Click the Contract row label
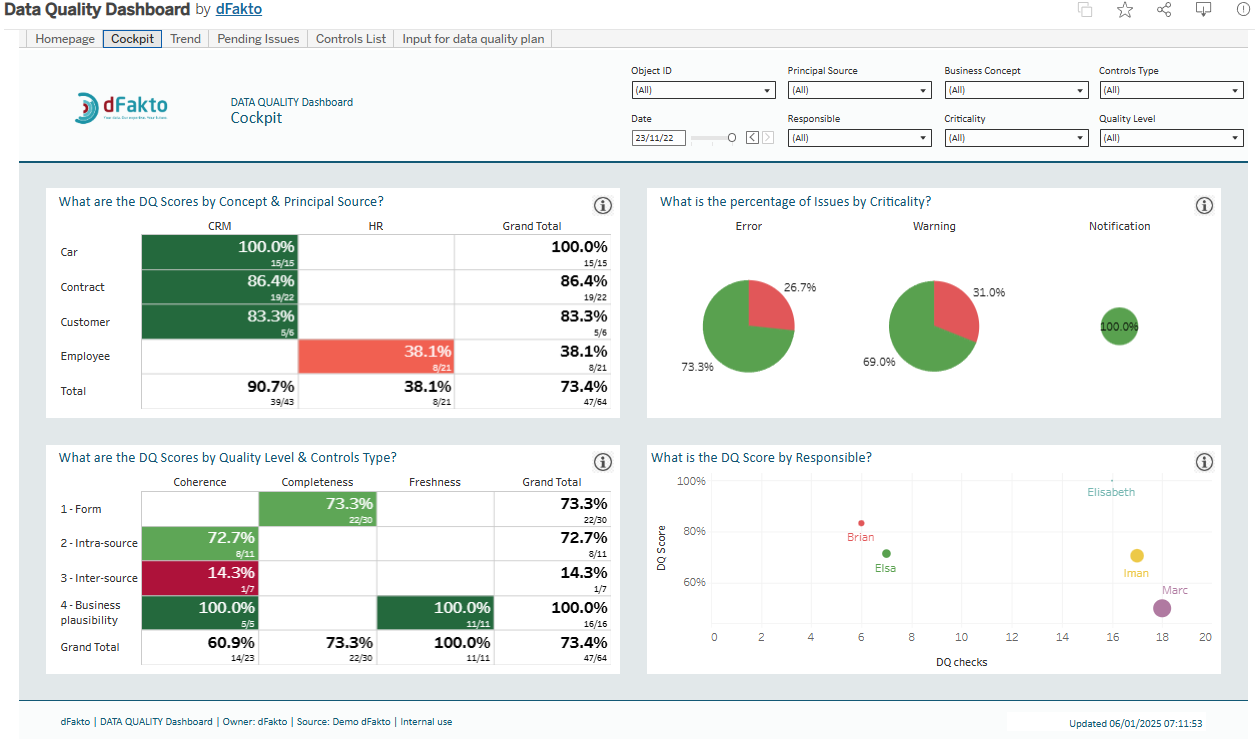Screen dimensions: 1255x739 pos(82,287)
